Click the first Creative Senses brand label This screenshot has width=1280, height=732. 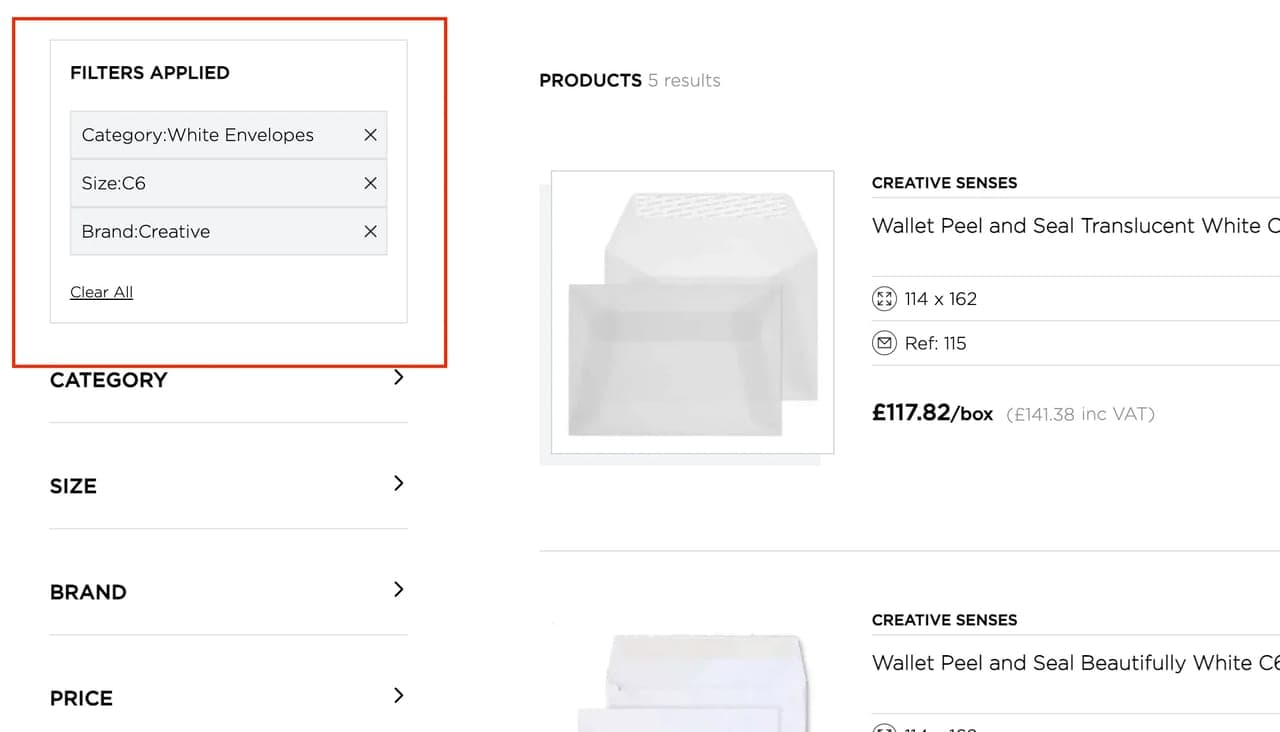(944, 183)
